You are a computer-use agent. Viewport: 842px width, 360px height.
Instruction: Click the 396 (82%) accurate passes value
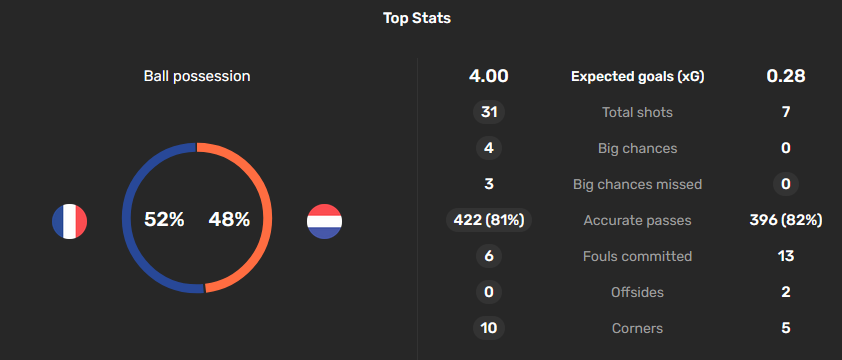pos(786,220)
